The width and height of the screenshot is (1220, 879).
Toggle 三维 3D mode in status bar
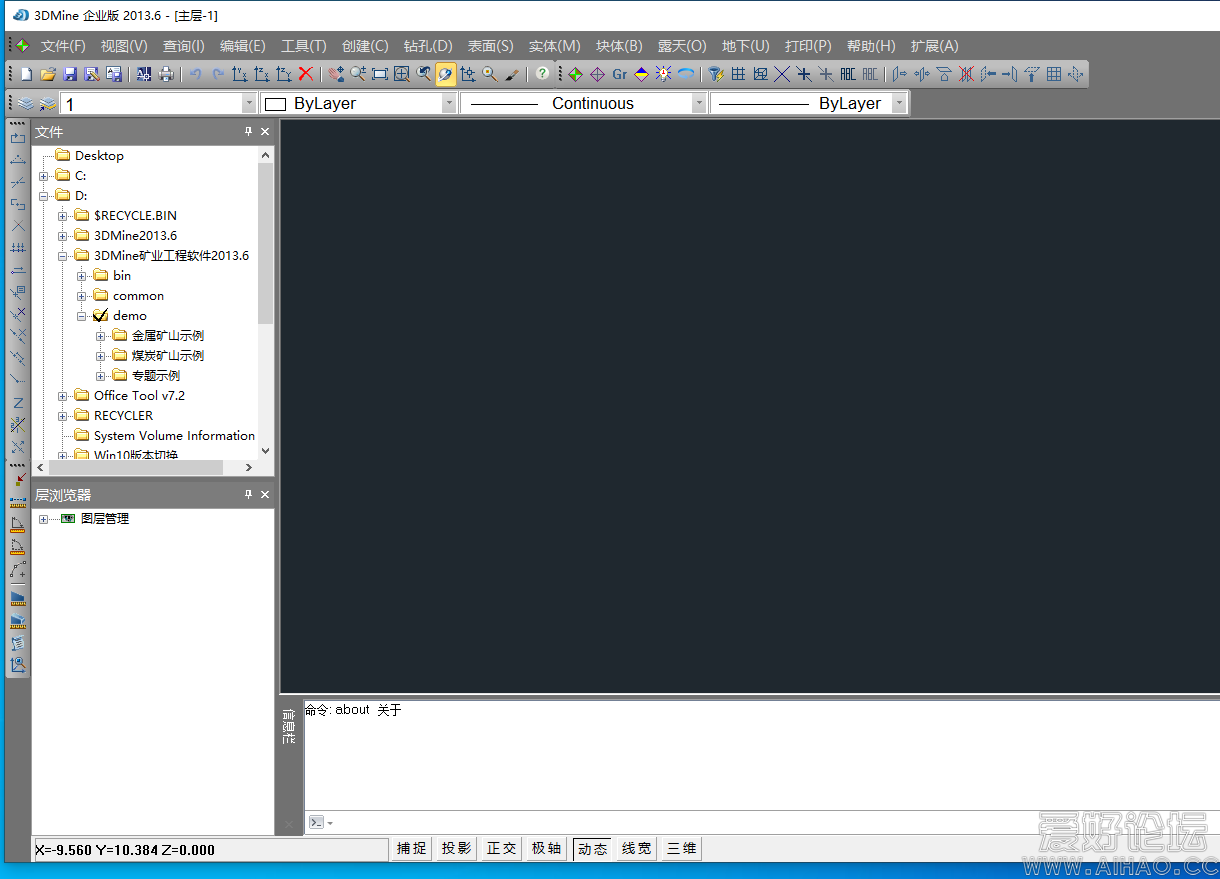click(681, 849)
